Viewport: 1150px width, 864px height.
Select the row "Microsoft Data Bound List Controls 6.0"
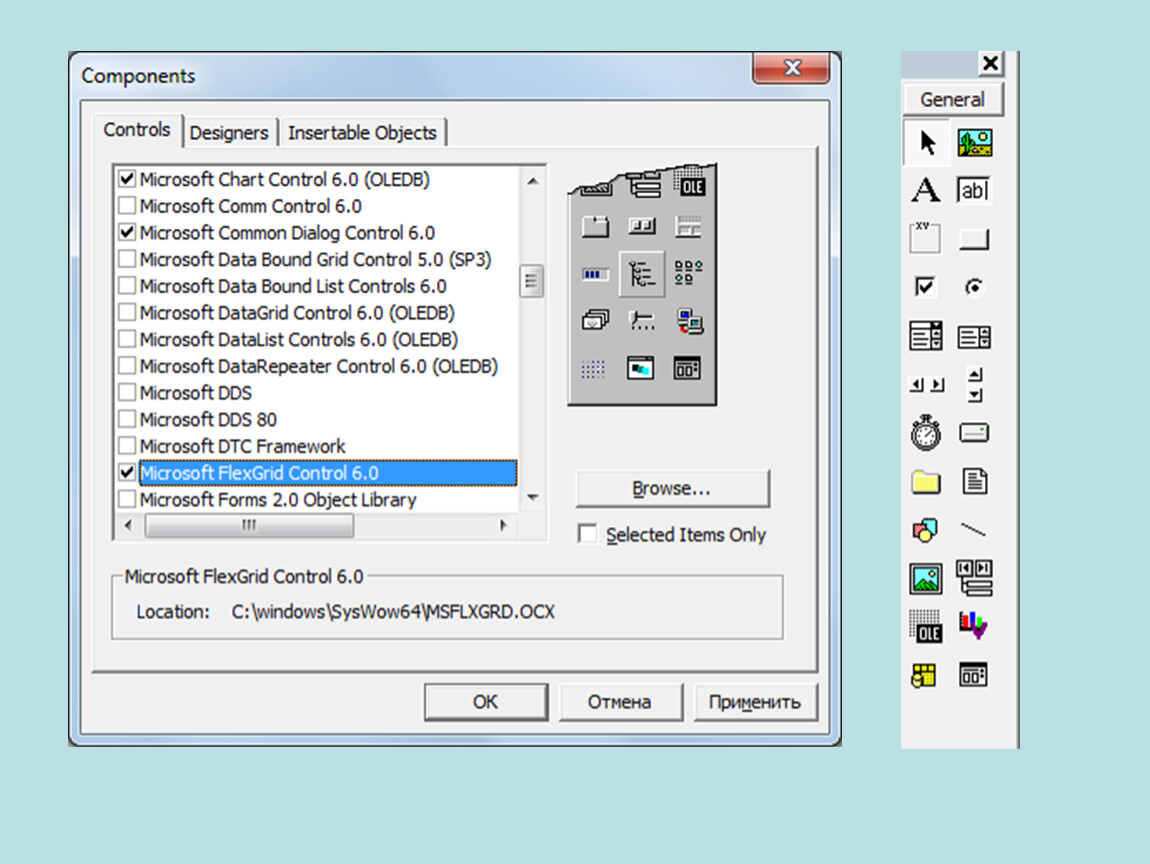pos(318,286)
